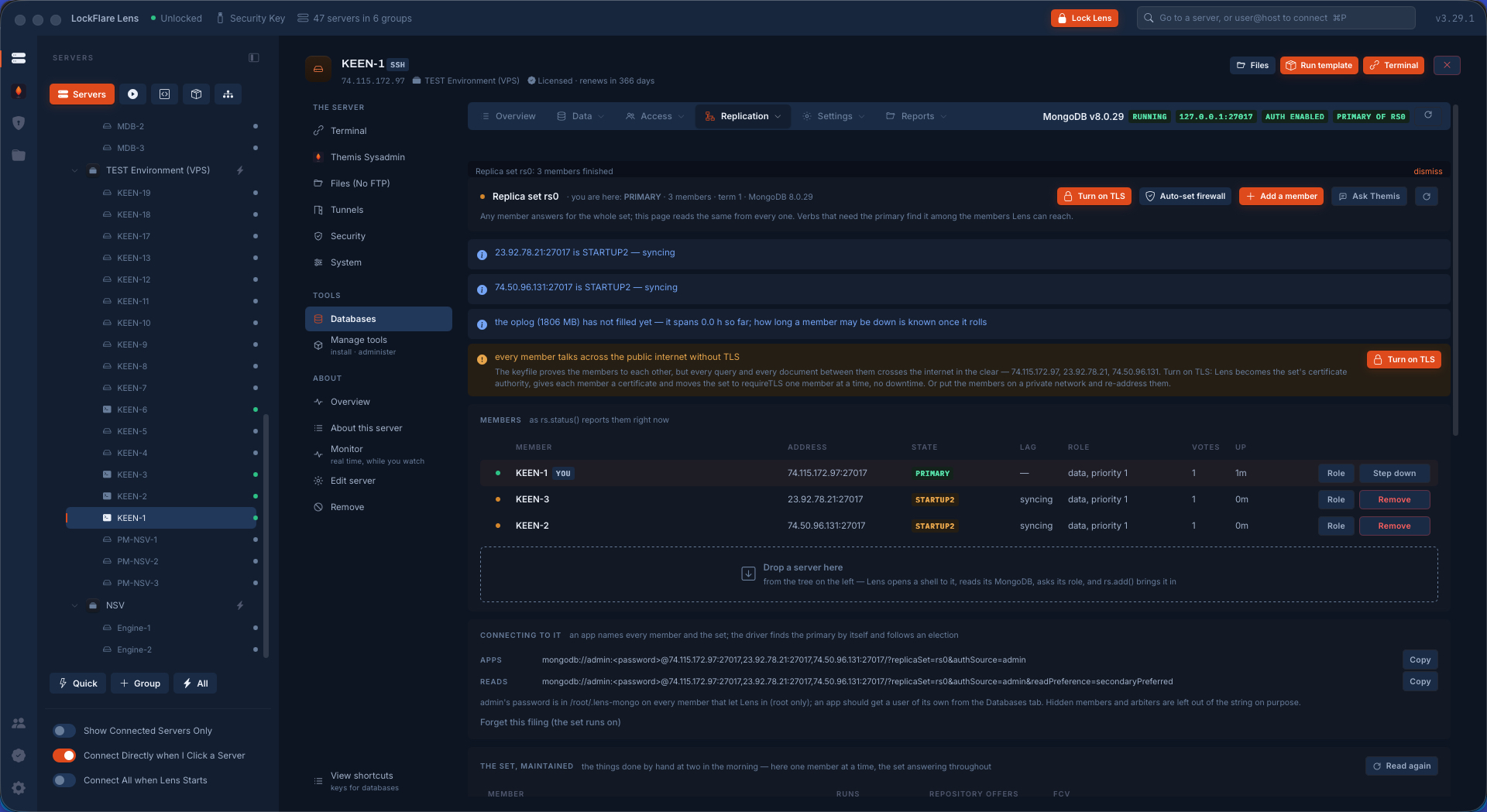Open Tunnels section
This screenshot has width=1487, height=812.
tap(378, 210)
